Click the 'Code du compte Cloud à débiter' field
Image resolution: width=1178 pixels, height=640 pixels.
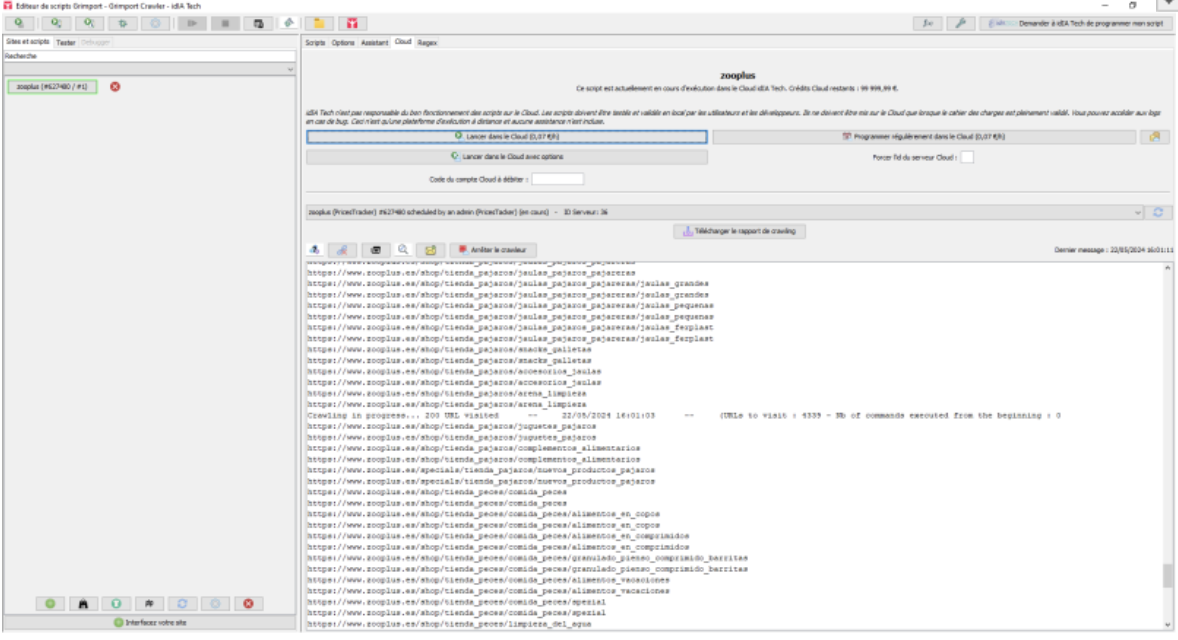pos(557,179)
